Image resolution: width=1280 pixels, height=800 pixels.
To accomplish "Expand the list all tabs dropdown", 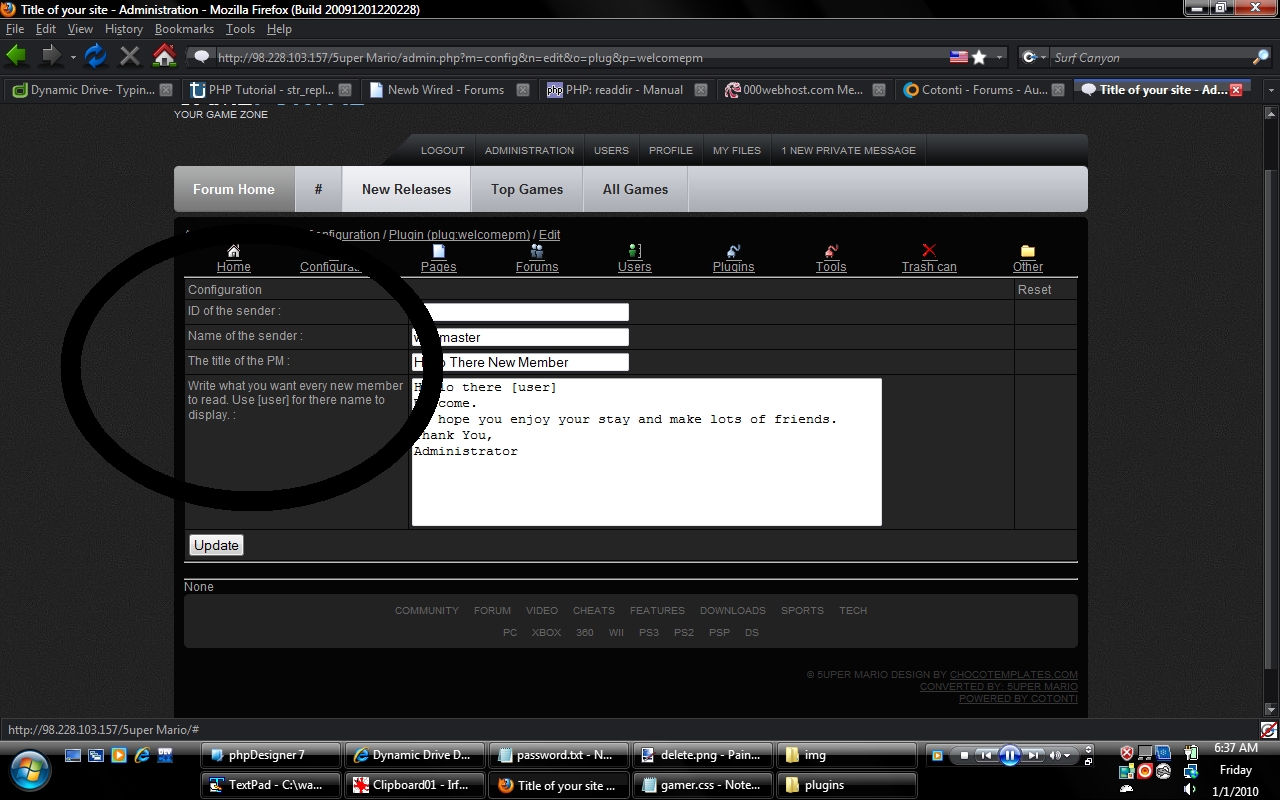I will [1270, 90].
